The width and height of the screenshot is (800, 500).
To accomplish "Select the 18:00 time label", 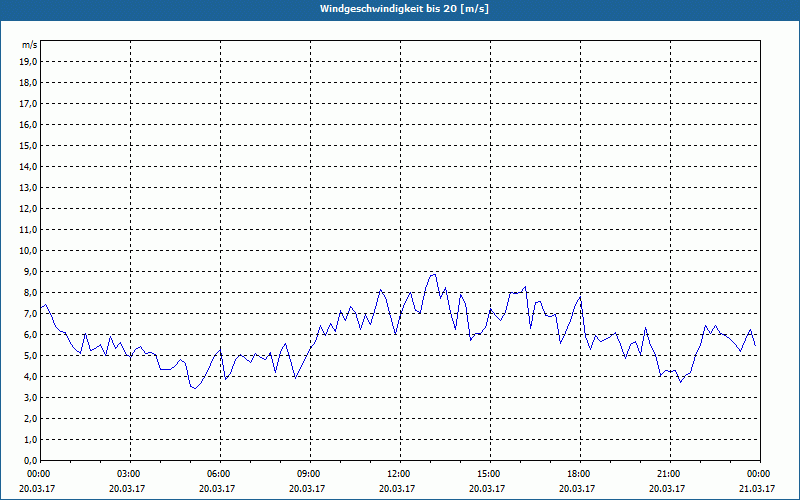I will (x=580, y=474).
